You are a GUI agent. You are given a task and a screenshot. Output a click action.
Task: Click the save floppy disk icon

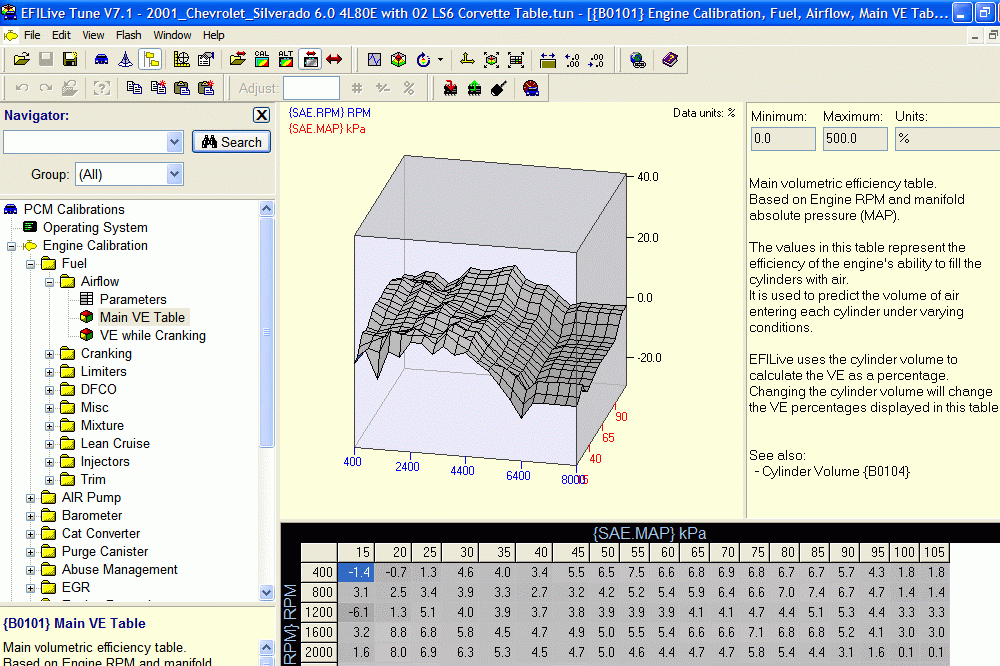(x=46, y=60)
